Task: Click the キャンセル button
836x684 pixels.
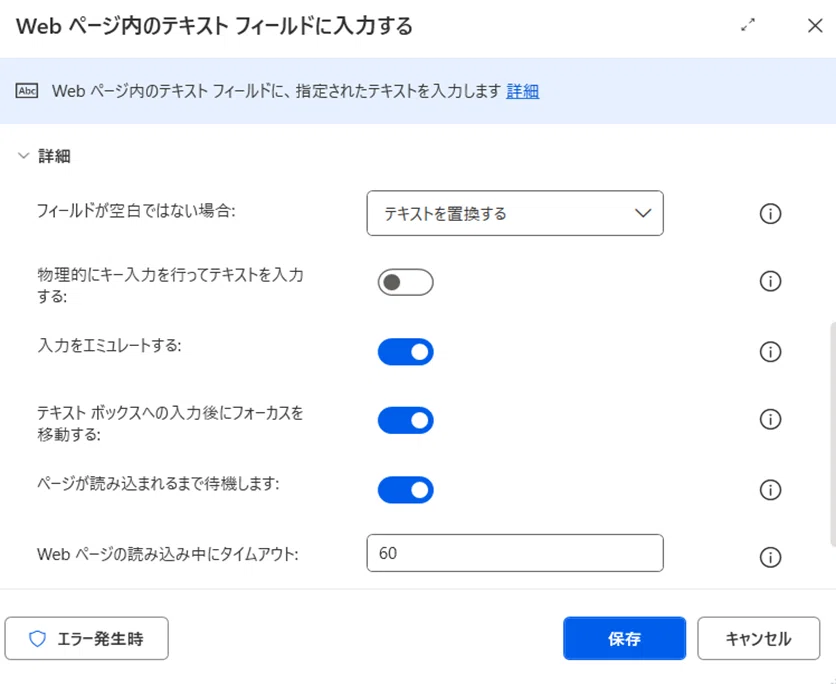Action: (x=758, y=638)
